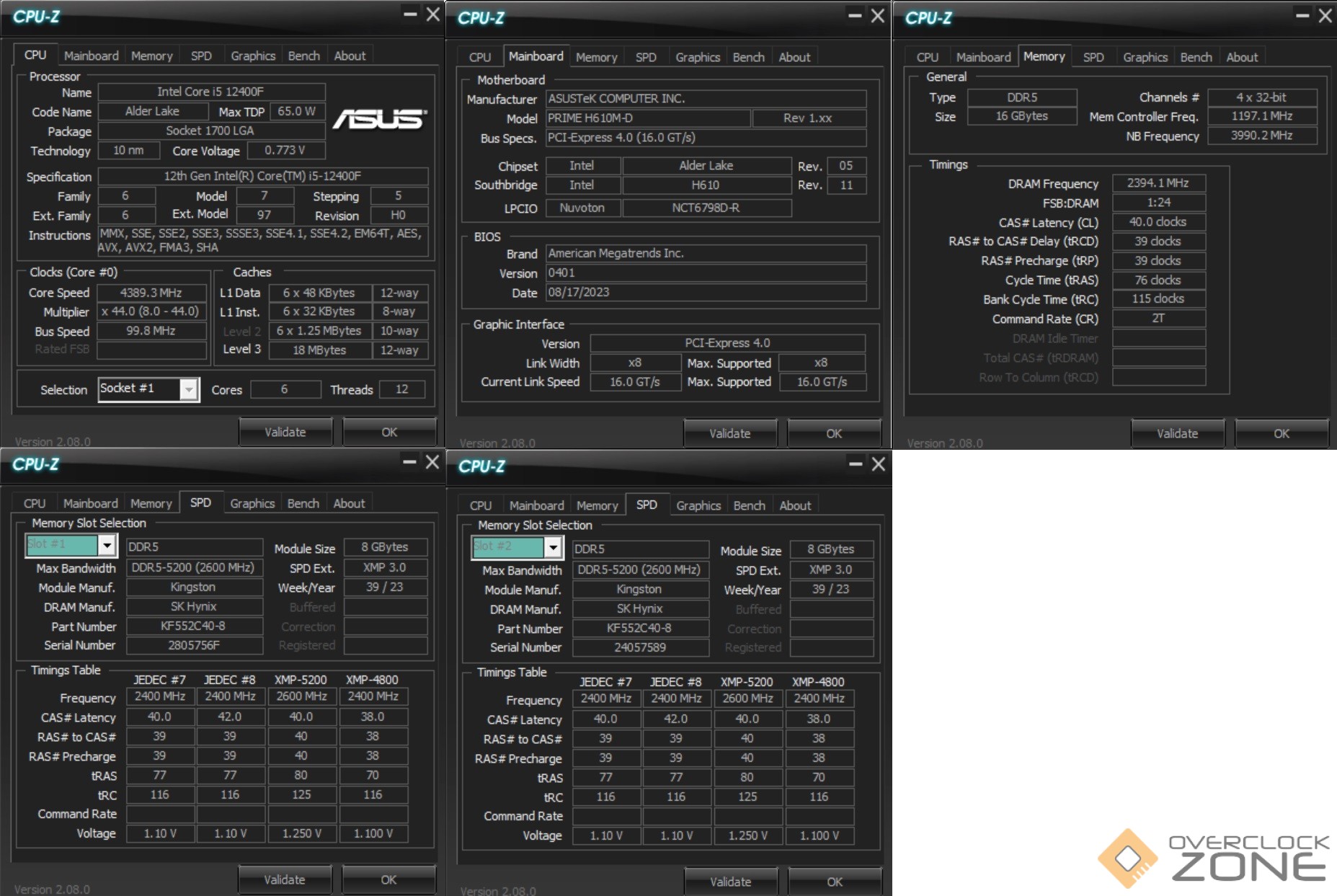This screenshot has height=896, width=1337.
Task: Open Bench tab in the Slot #2 SPD window
Action: (x=749, y=505)
